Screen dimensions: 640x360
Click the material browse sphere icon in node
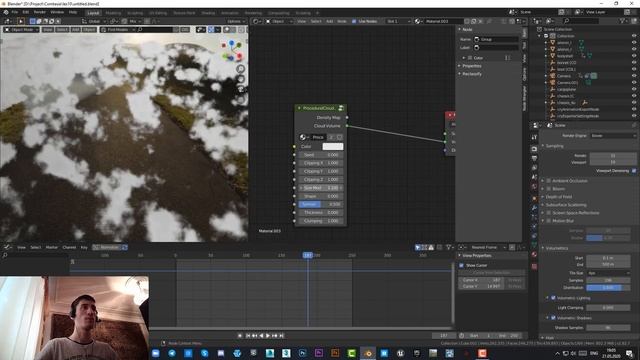(x=303, y=137)
